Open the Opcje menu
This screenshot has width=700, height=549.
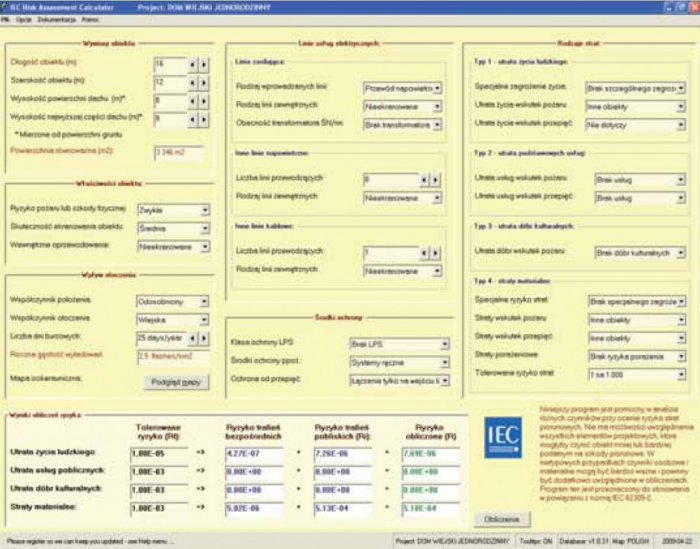point(24,20)
